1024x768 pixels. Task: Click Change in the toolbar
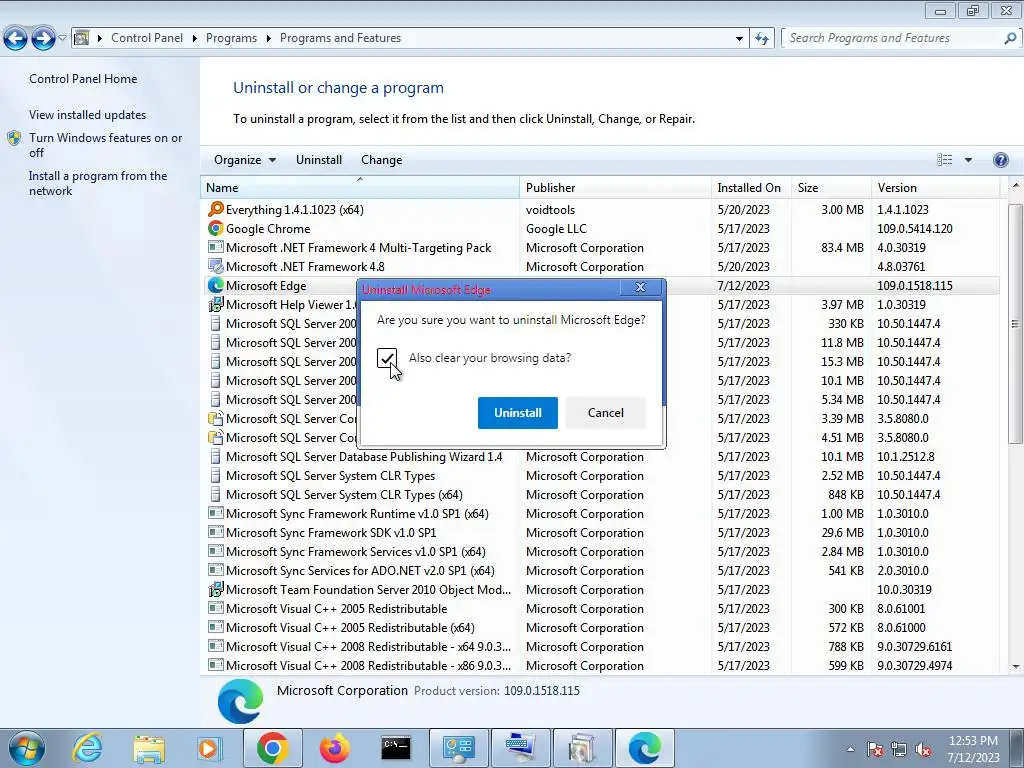click(381, 160)
